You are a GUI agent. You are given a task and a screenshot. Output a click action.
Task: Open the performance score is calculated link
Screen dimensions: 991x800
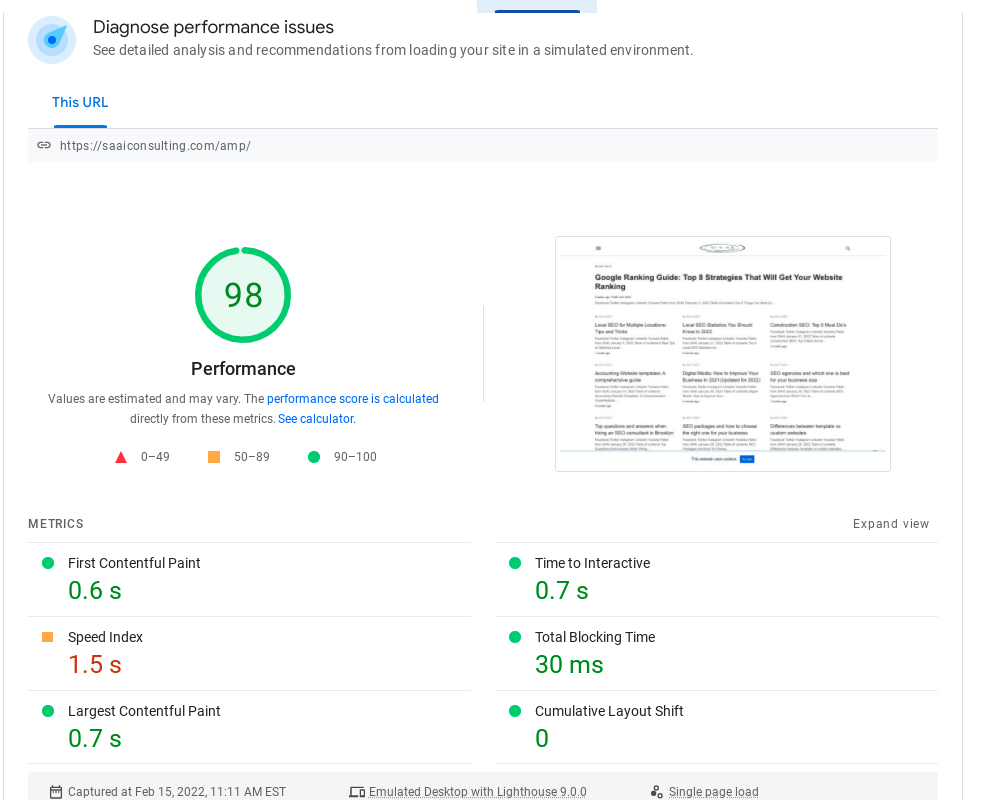(352, 399)
